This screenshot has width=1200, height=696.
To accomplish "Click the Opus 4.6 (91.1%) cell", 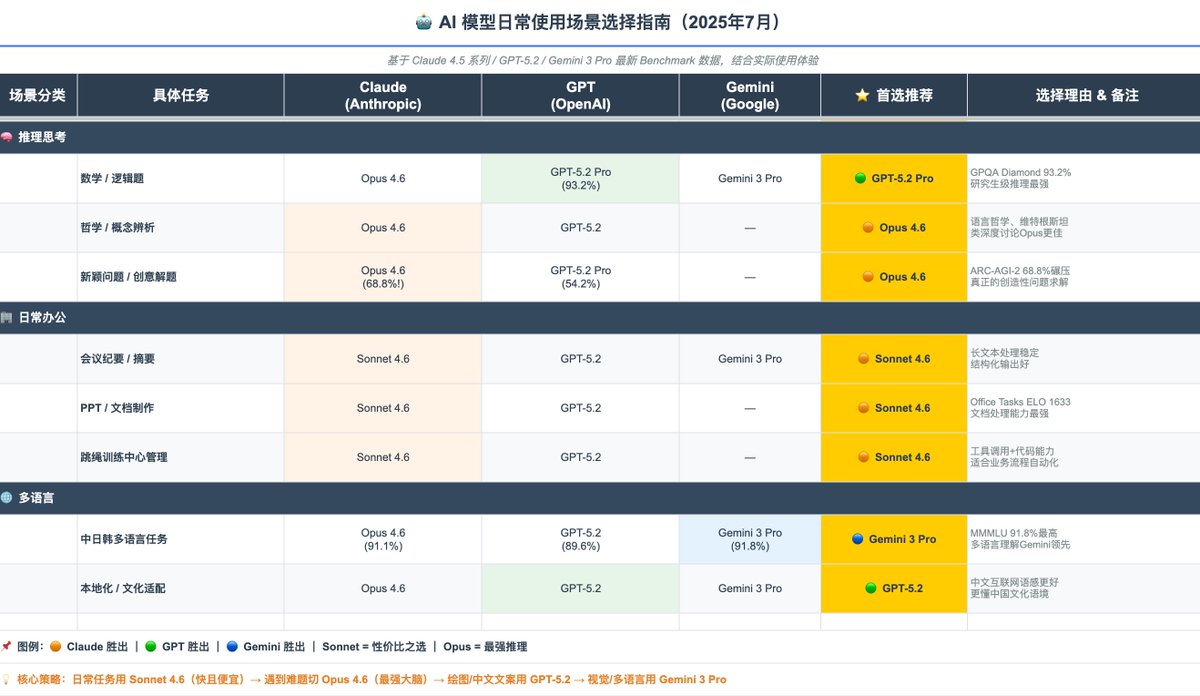I will pos(383,539).
